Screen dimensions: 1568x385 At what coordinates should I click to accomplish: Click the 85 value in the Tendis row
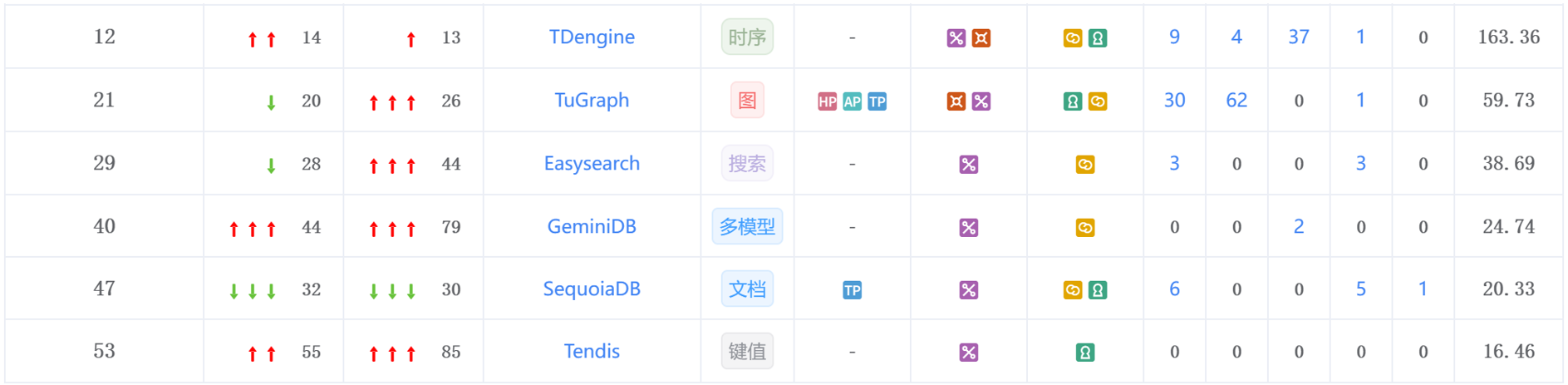[x=451, y=353]
